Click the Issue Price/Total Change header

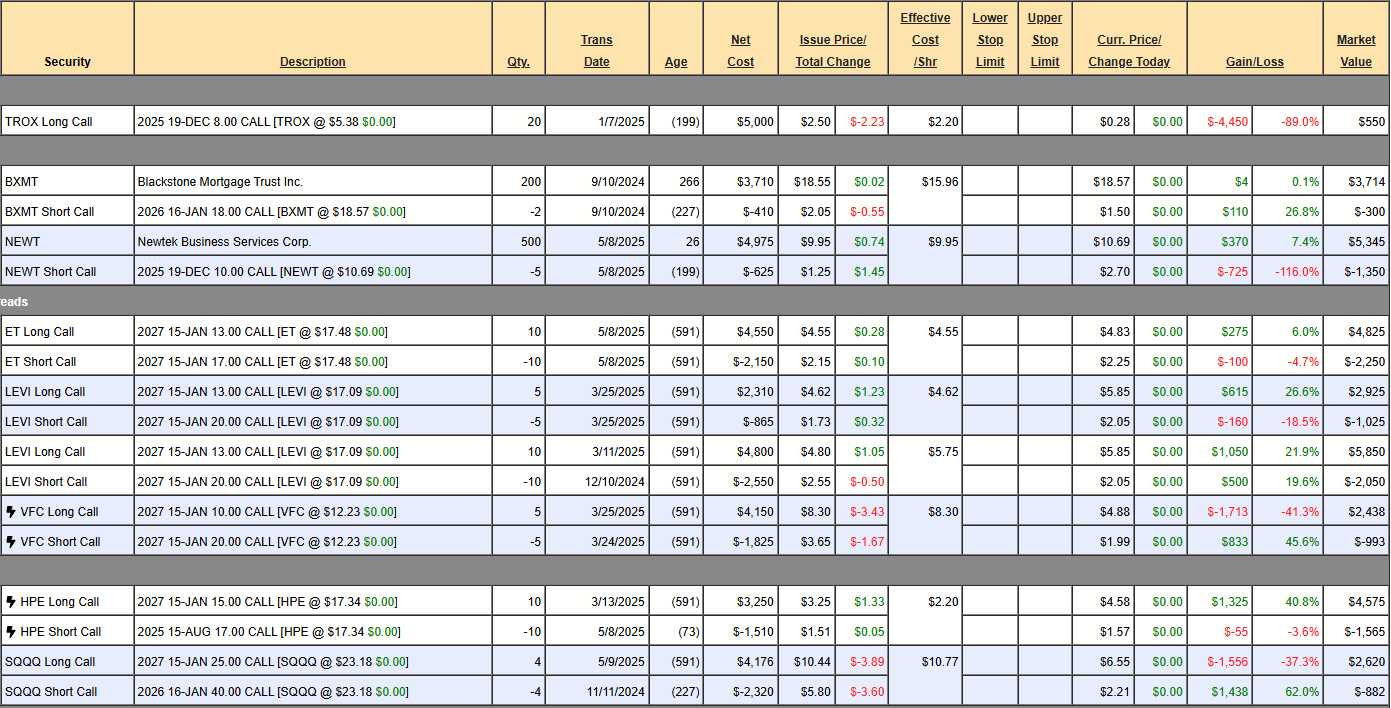tap(832, 51)
